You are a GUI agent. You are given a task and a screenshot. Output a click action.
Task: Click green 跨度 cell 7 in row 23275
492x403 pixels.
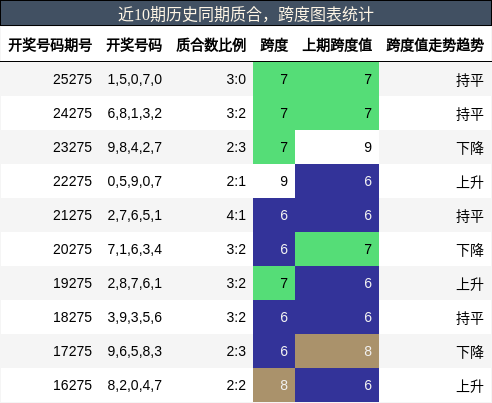click(x=274, y=147)
